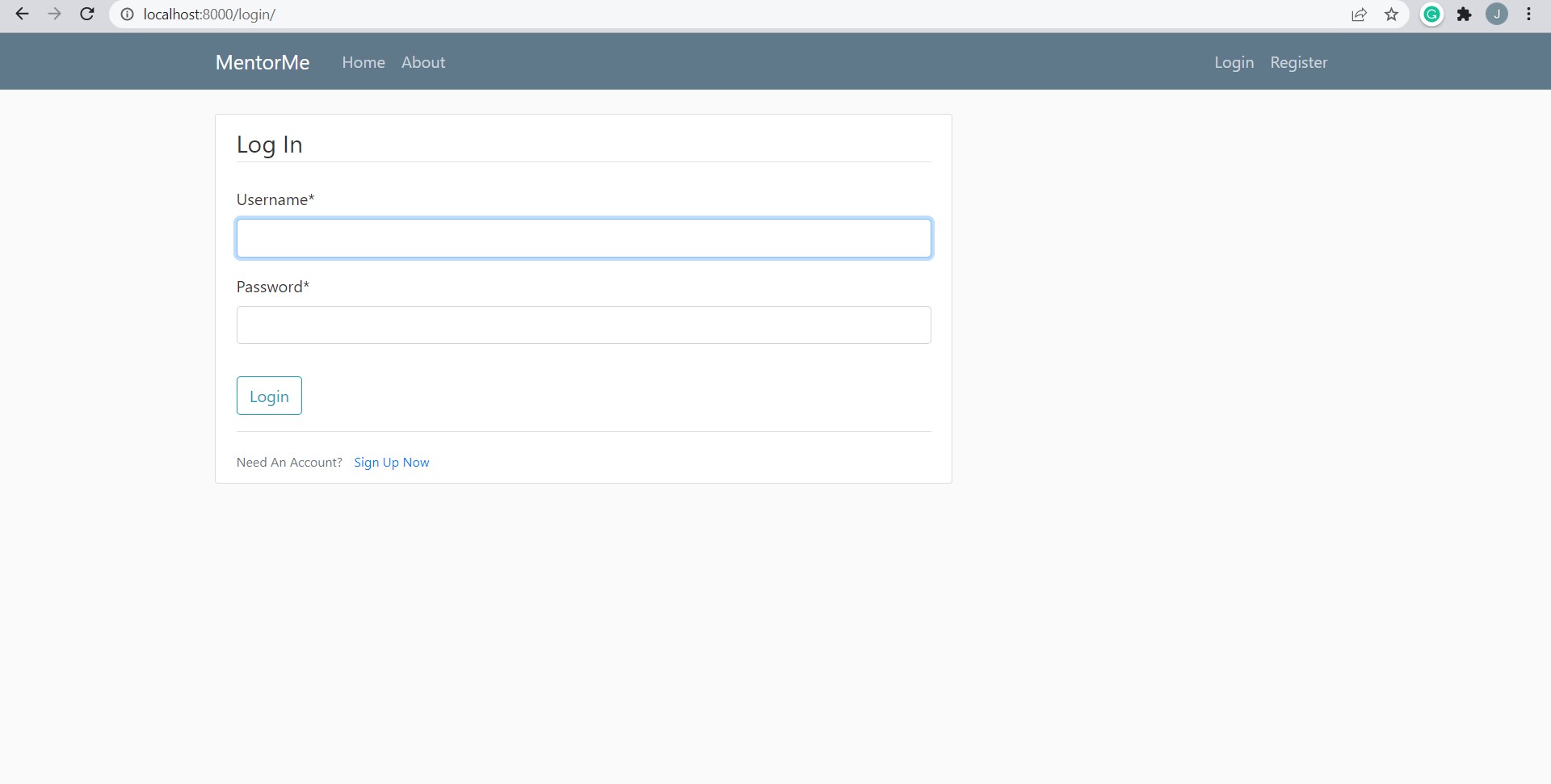Click the share icon in the toolbar
Image resolution: width=1551 pixels, height=784 pixels.
pyautogui.click(x=1359, y=15)
